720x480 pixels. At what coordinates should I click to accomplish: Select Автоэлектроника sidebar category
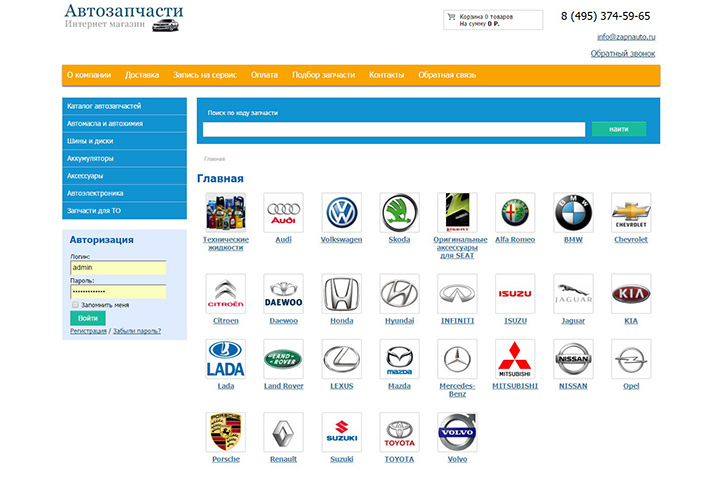pyautogui.click(x=124, y=193)
